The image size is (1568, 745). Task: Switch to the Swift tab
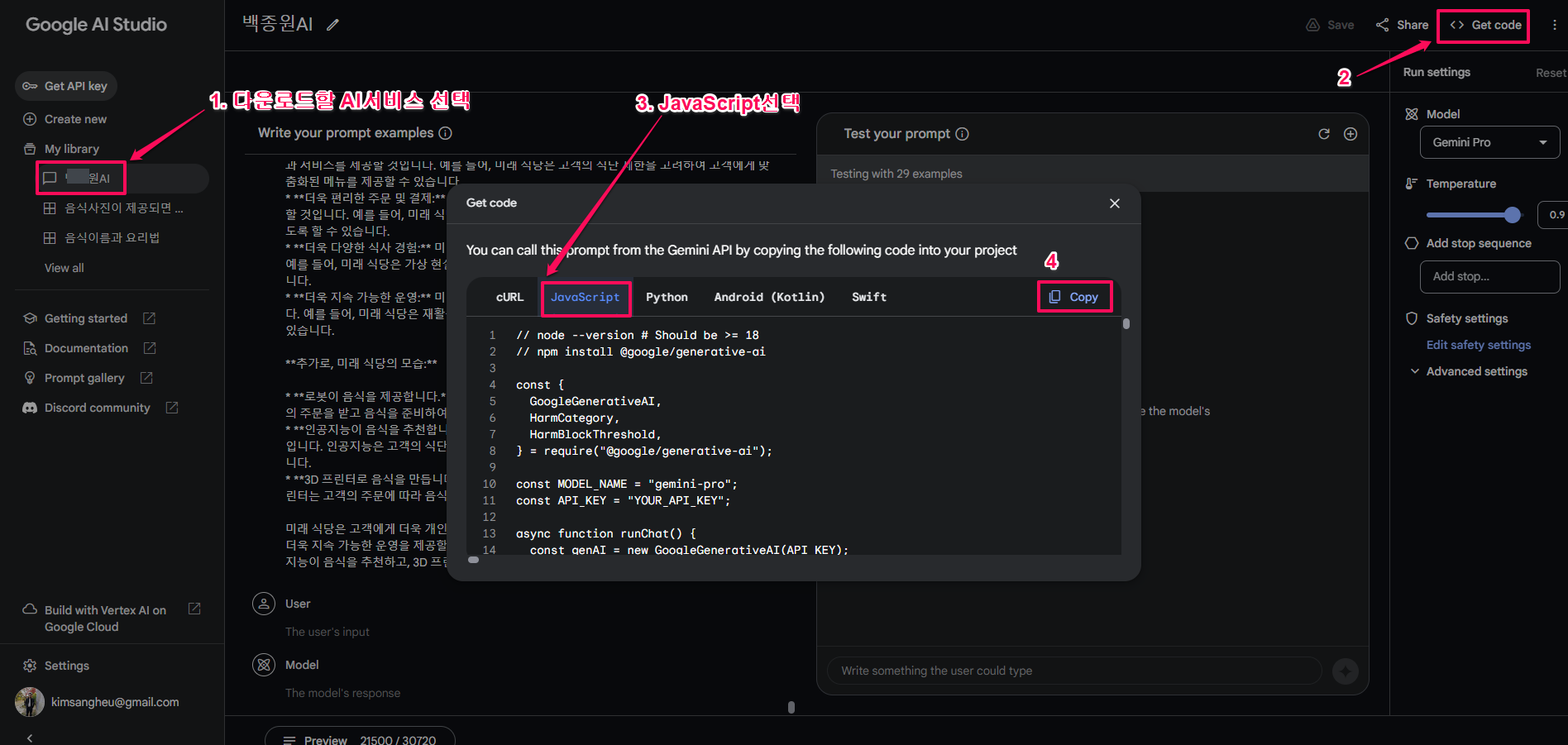(x=869, y=298)
